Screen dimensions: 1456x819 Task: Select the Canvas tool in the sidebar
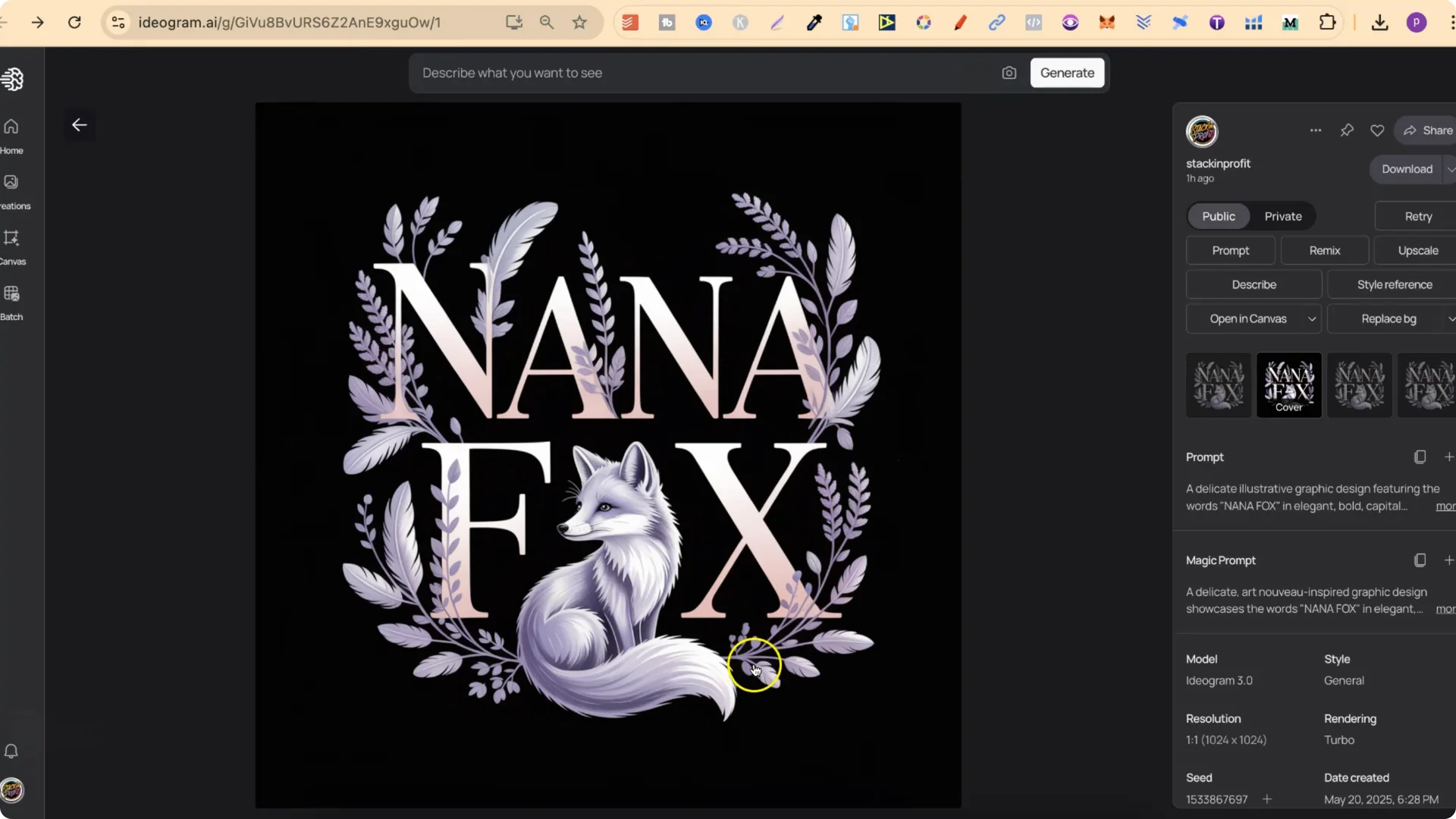point(11,243)
